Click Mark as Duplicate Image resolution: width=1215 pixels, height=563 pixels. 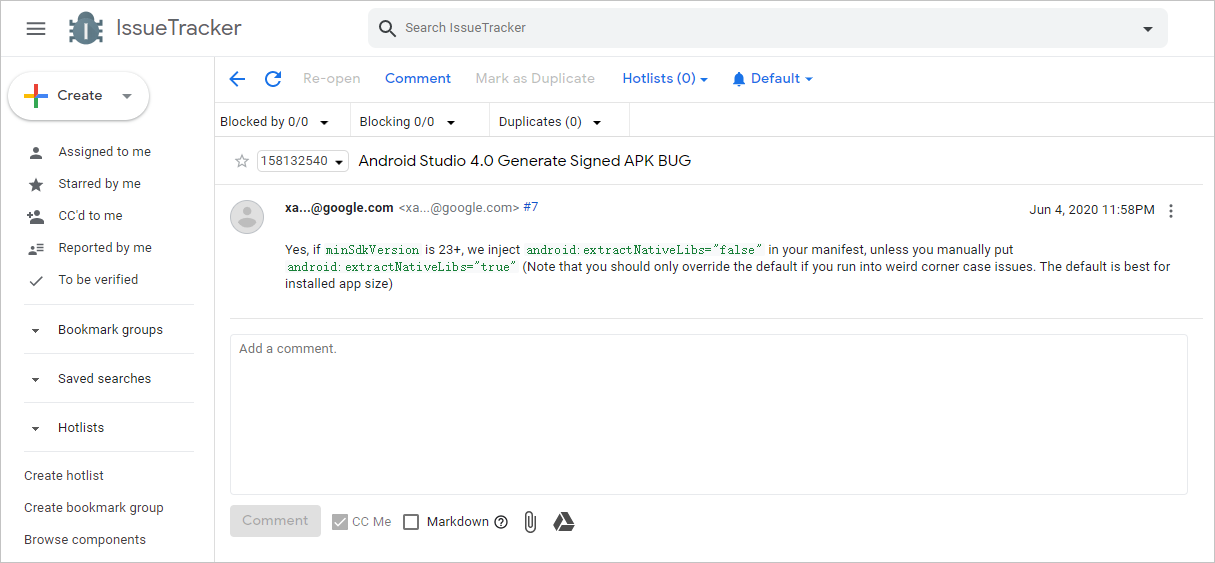coord(535,78)
